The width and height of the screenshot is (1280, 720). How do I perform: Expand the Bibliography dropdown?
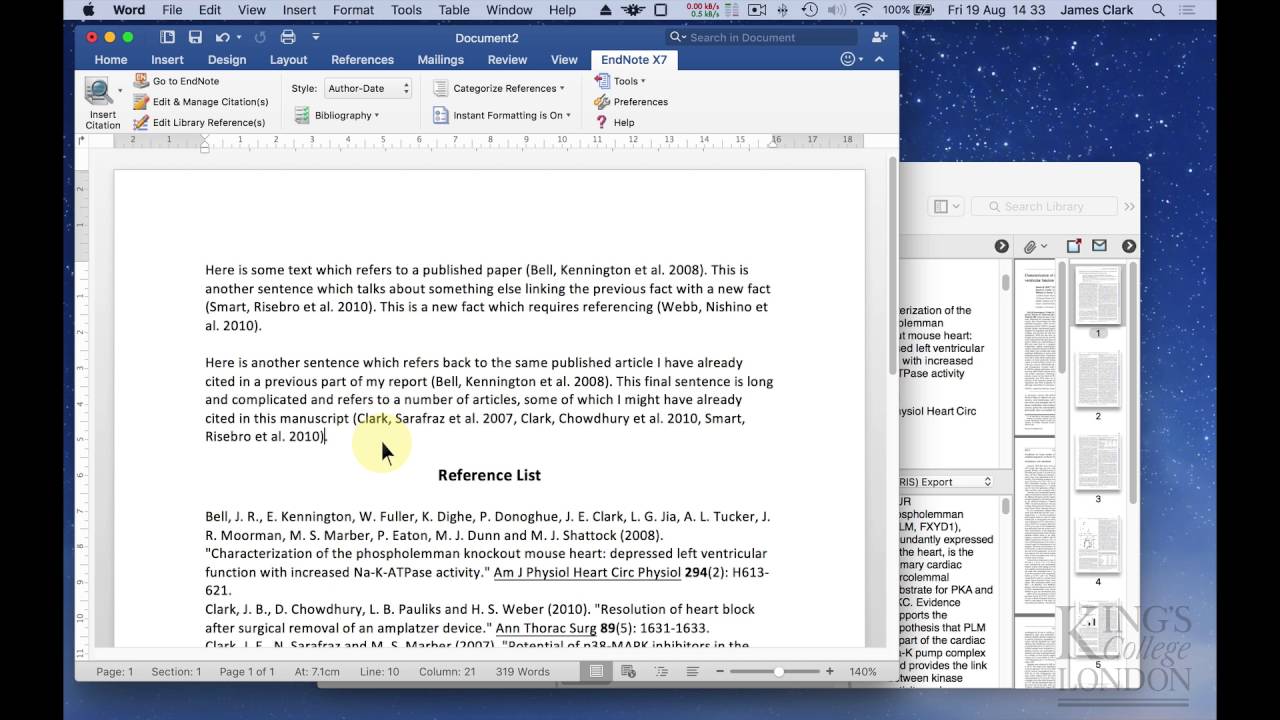pyautogui.click(x=346, y=115)
